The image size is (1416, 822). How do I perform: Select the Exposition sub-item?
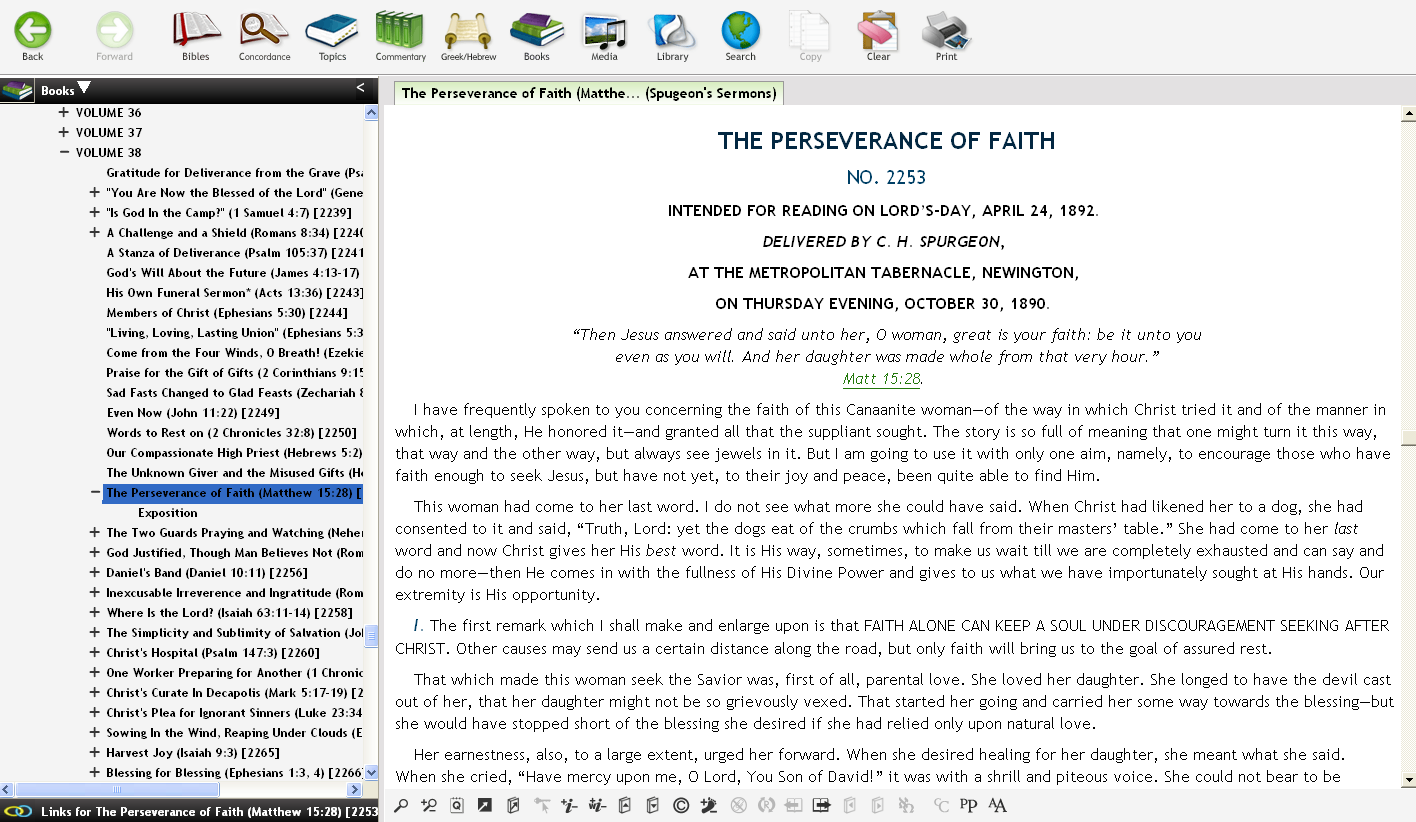point(168,512)
